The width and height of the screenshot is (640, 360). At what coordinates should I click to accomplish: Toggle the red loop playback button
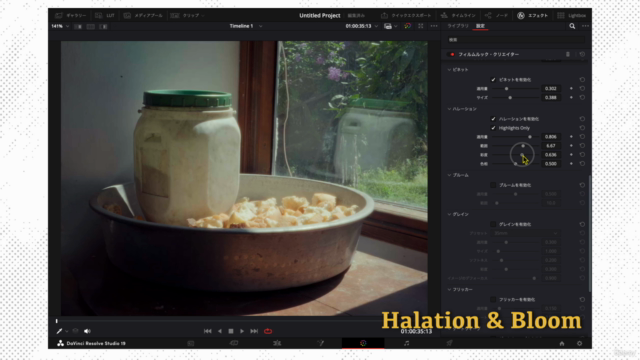[268, 331]
